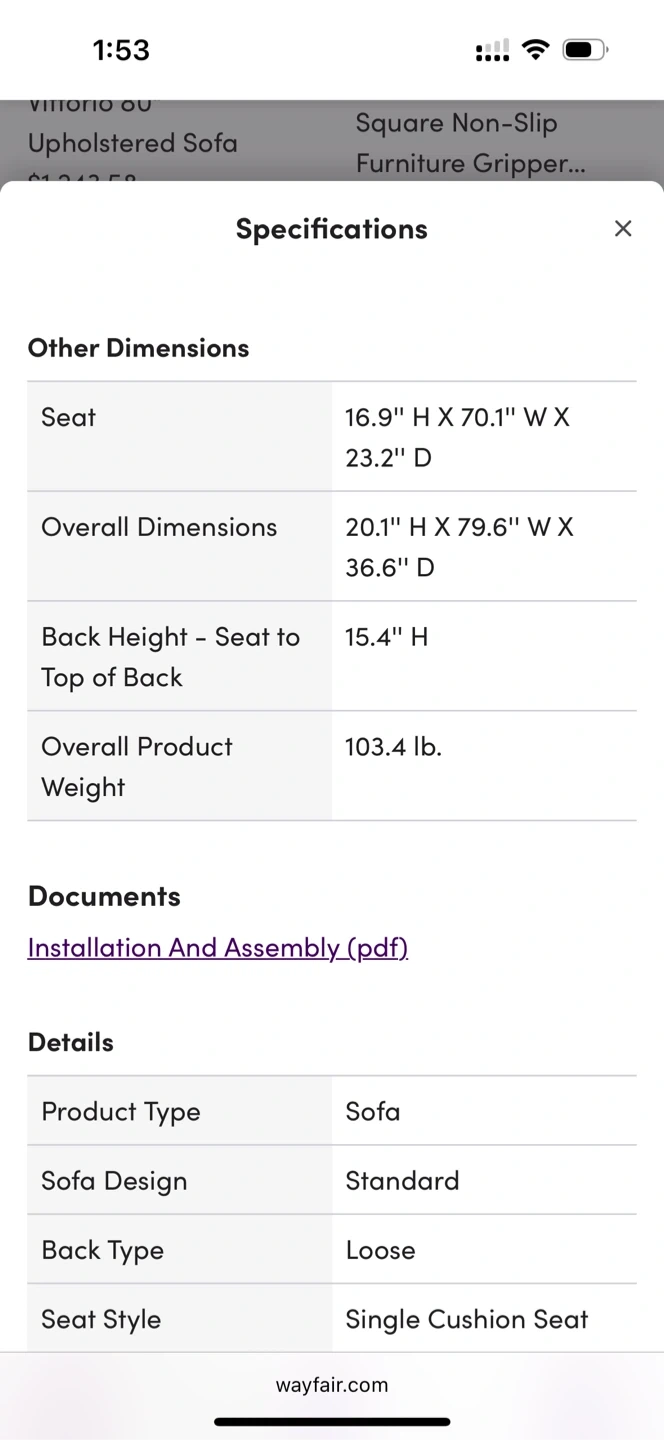Select the Vittorio Upholstered Sofa product behind the panel
The width and height of the screenshot is (664, 1440).
click(x=133, y=143)
